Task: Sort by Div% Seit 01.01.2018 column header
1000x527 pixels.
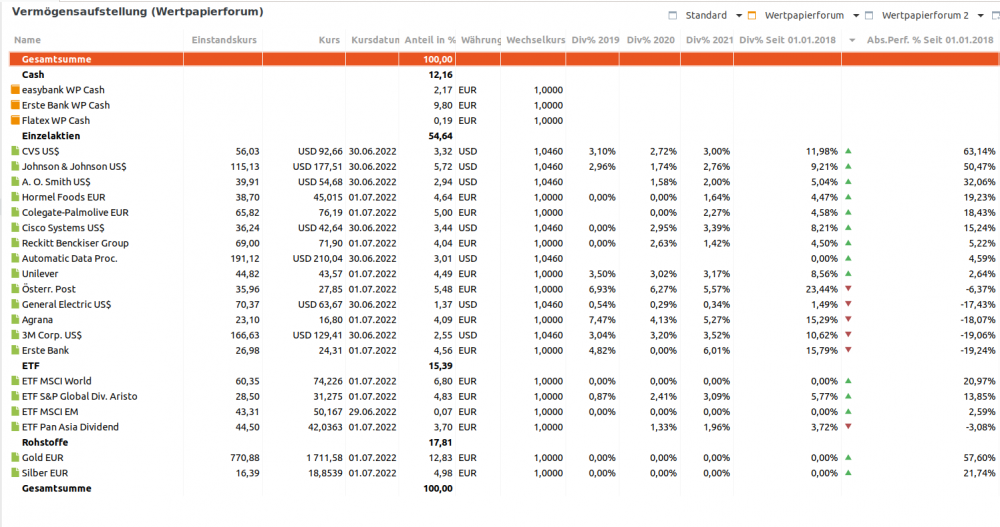Action: coord(787,40)
